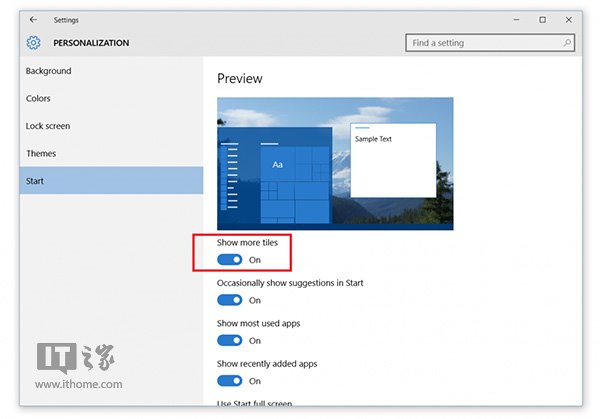Turn off Occasionally show suggestions in Start
Screen dimensions: 600x419
click(230, 300)
